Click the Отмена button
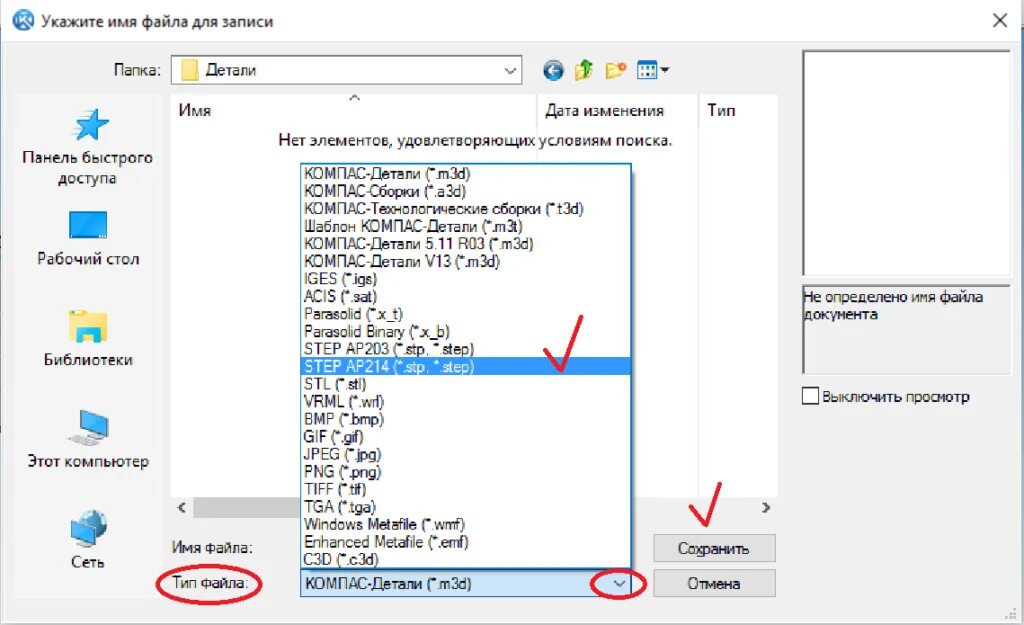The image size is (1024, 625). click(714, 583)
